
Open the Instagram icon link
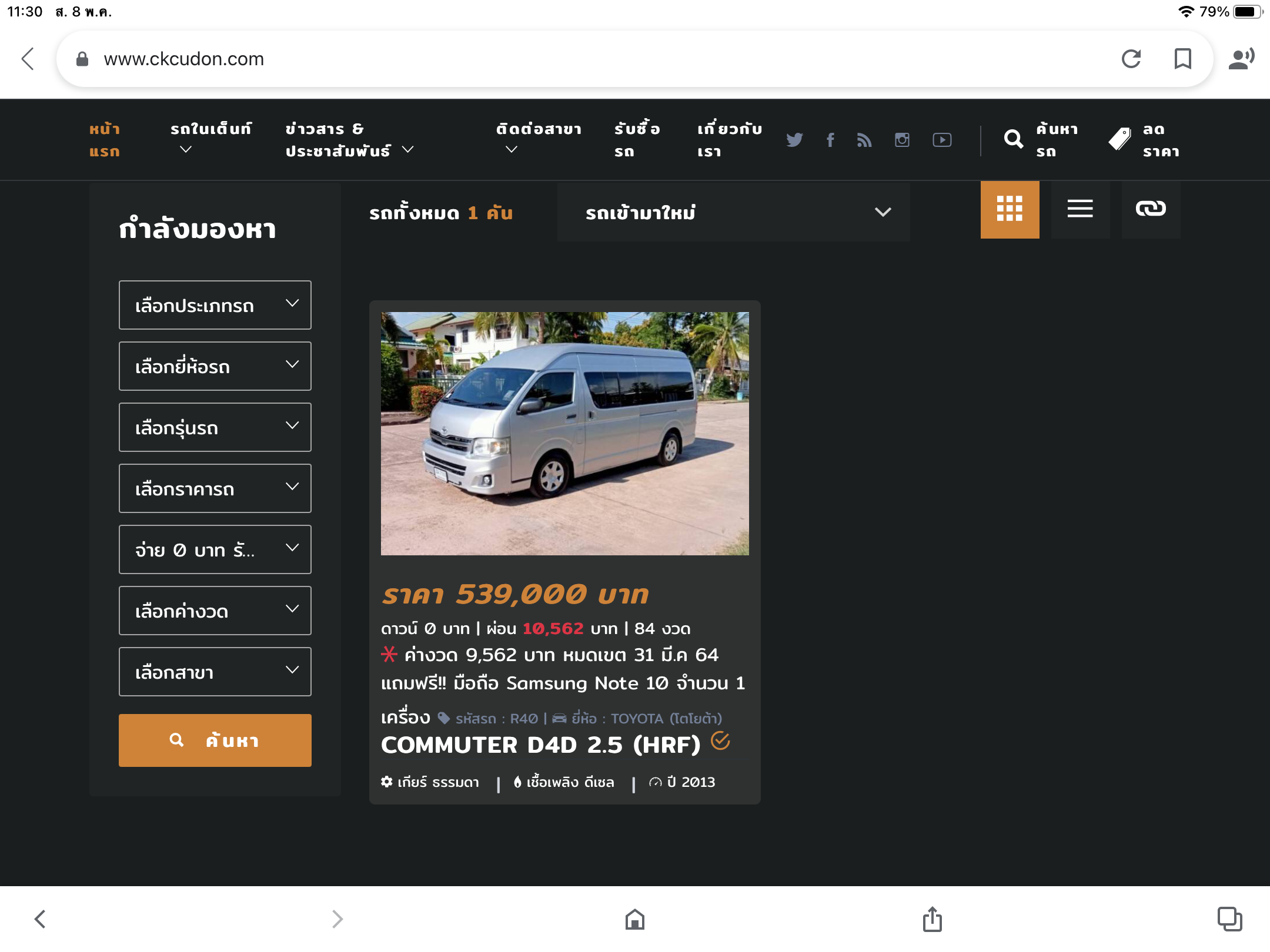pos(902,140)
